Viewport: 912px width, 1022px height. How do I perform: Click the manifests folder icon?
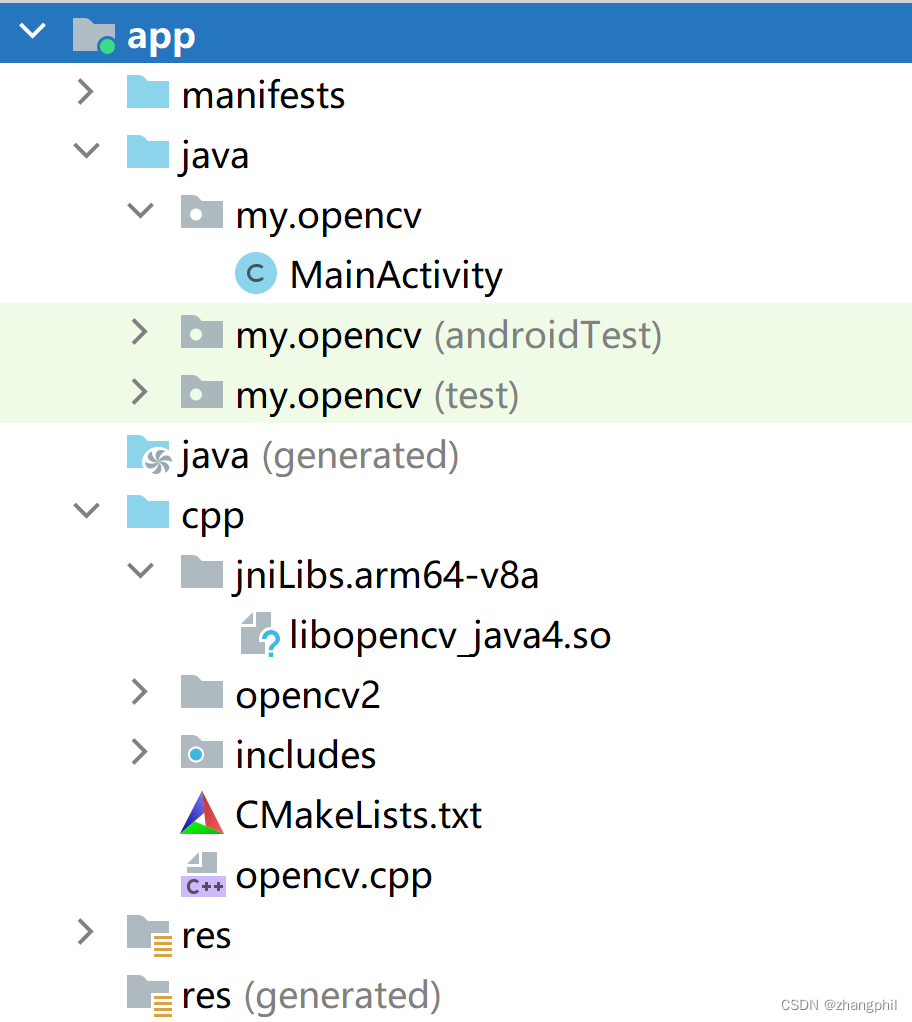(x=147, y=93)
